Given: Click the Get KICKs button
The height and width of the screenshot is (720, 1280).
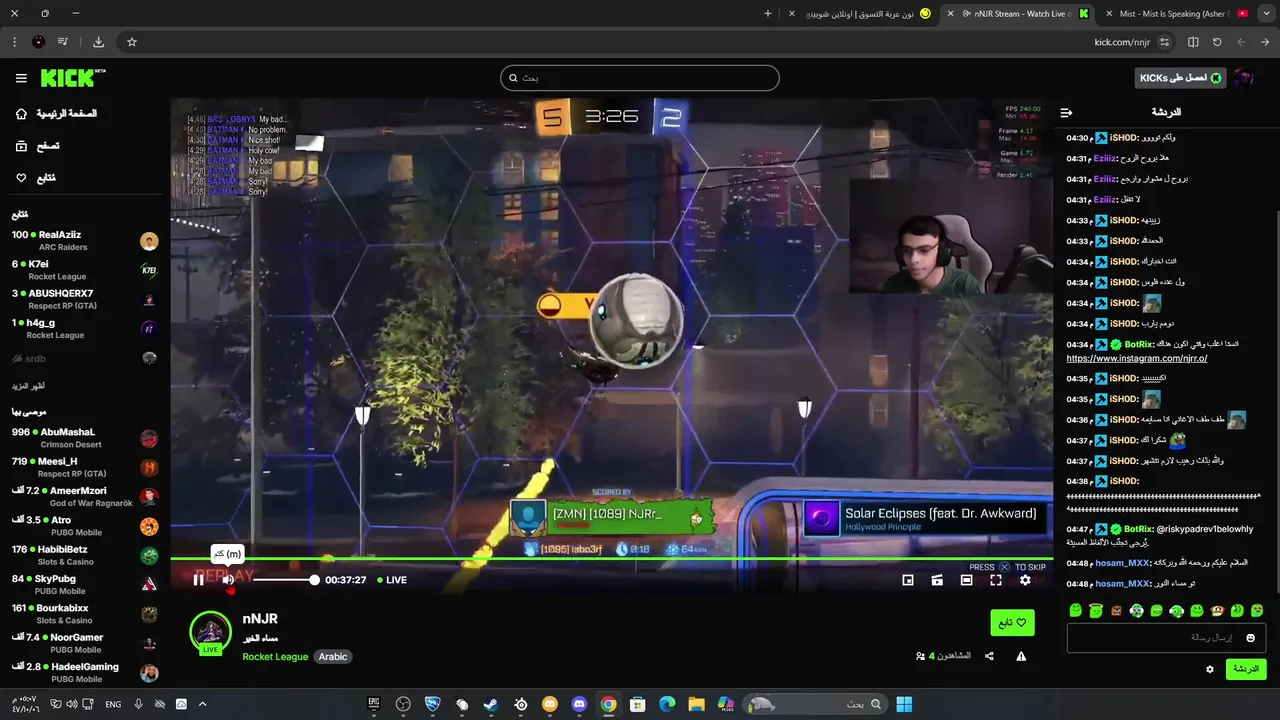Looking at the screenshot, I should [1180, 78].
